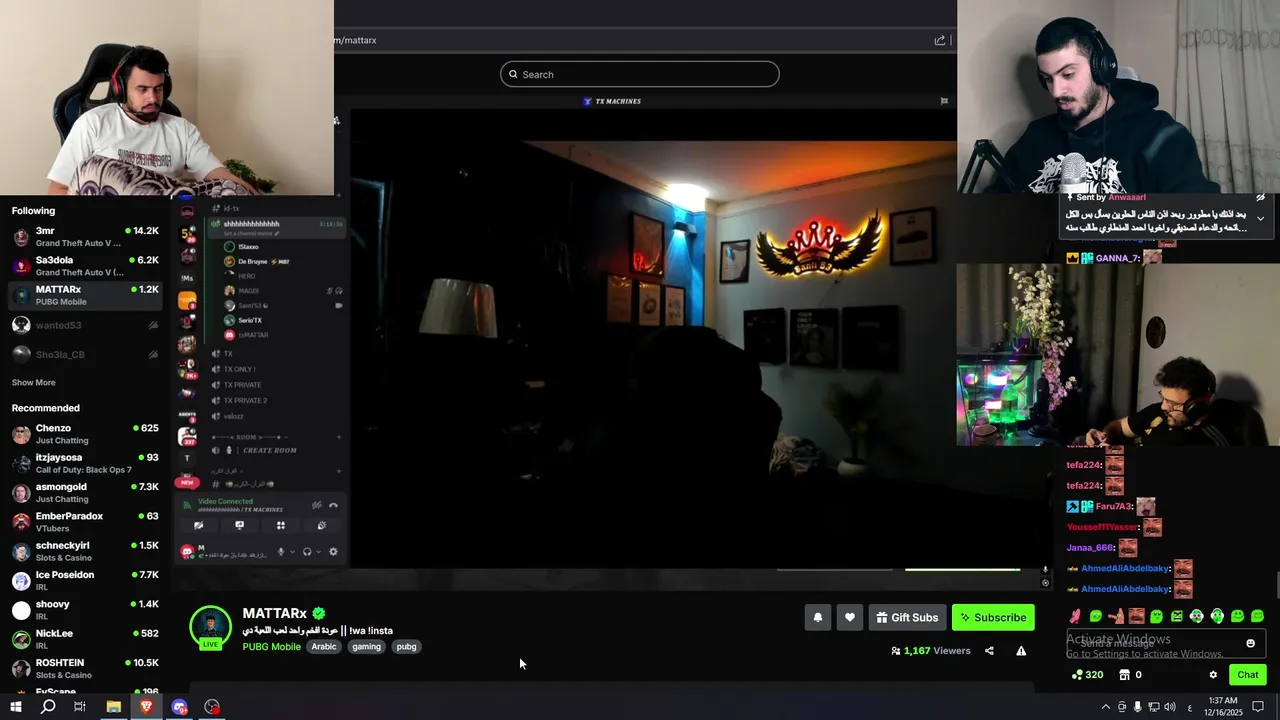This screenshot has width=1280, height=720.
Task: Open the emoji picker in chat
Action: [x=1250, y=643]
